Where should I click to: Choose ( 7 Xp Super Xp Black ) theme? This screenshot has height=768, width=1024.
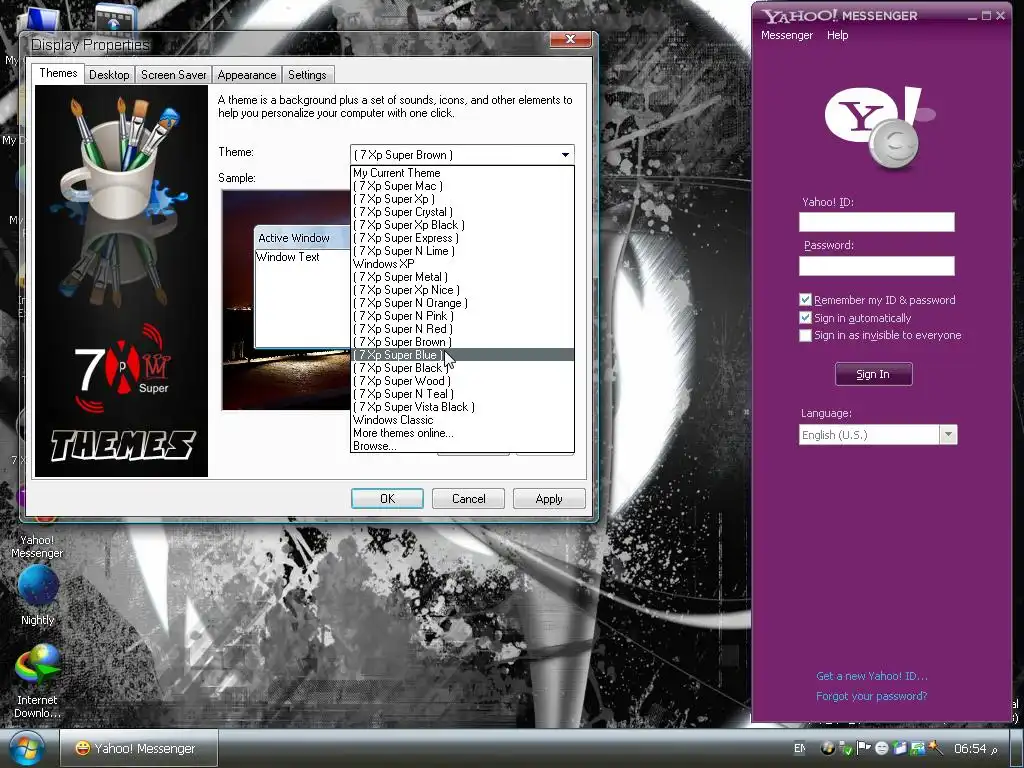pyautogui.click(x=462, y=225)
